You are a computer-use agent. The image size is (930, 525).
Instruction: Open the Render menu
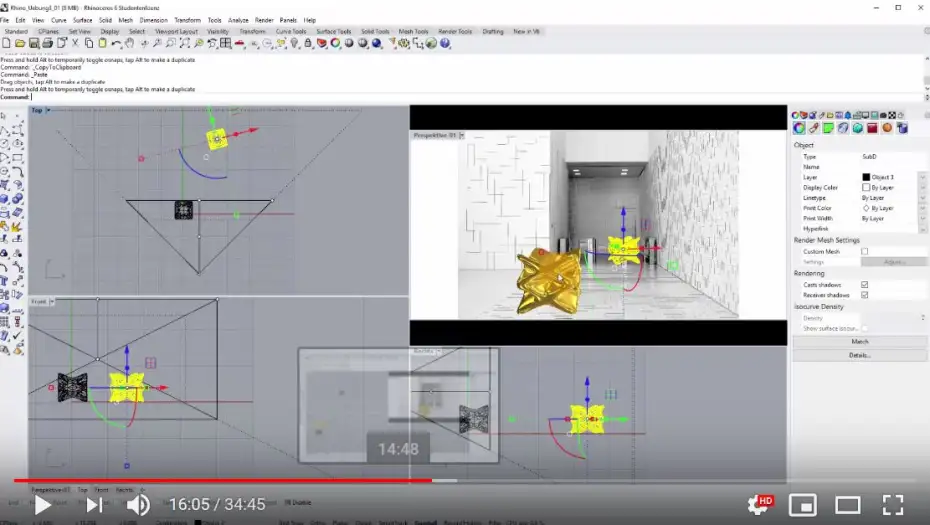264,20
